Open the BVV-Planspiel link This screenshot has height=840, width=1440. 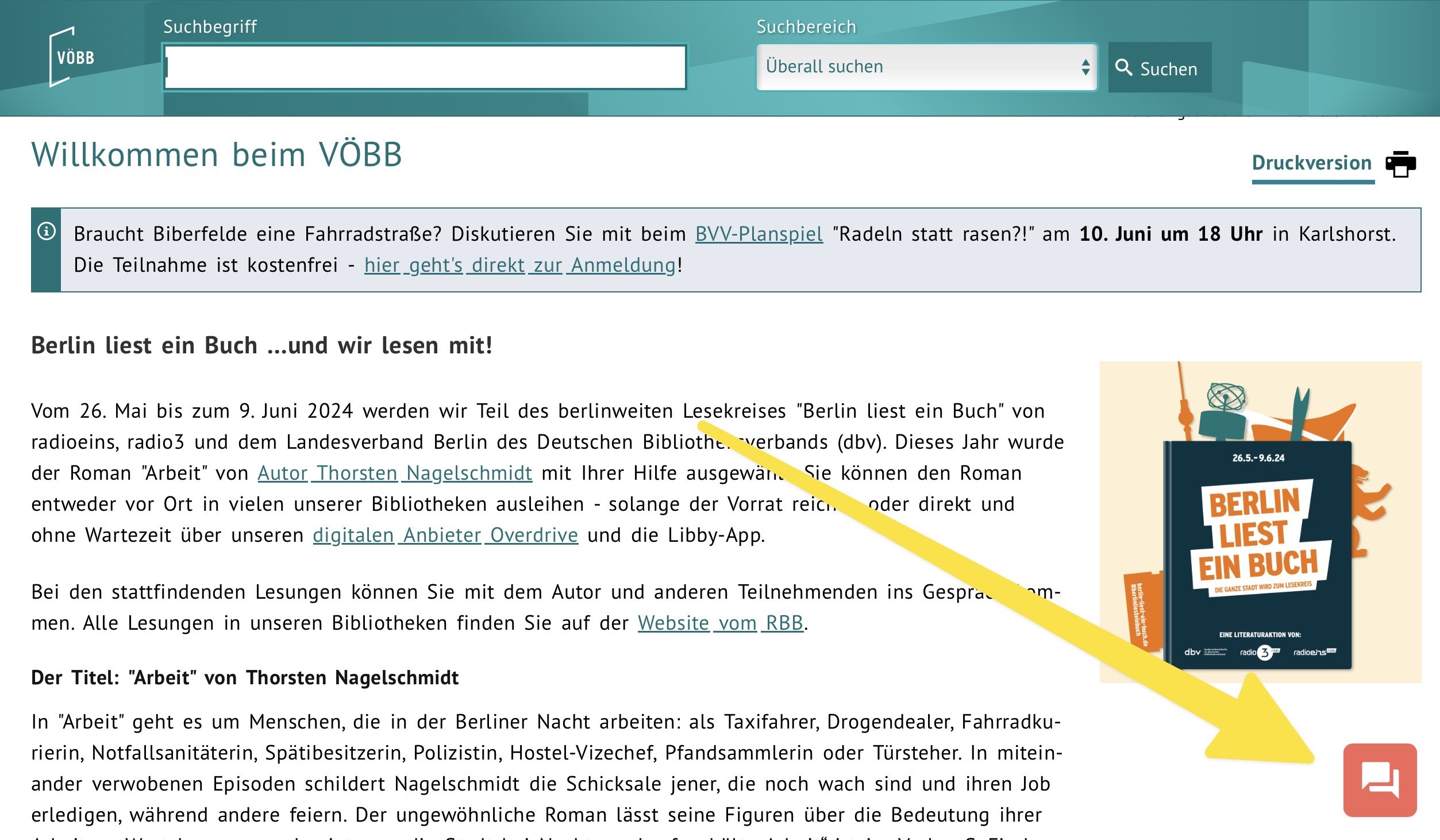758,234
